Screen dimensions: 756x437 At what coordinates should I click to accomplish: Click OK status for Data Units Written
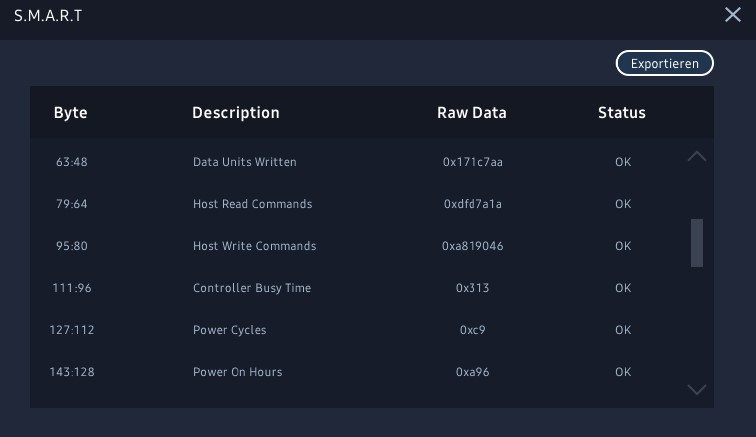tap(622, 162)
